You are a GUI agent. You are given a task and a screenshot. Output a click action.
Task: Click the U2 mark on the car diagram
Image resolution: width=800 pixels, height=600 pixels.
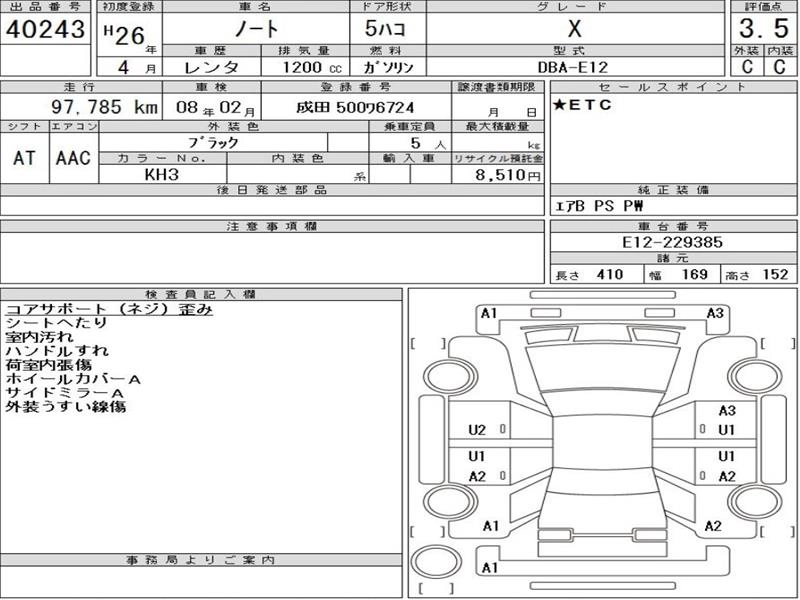click(x=477, y=430)
